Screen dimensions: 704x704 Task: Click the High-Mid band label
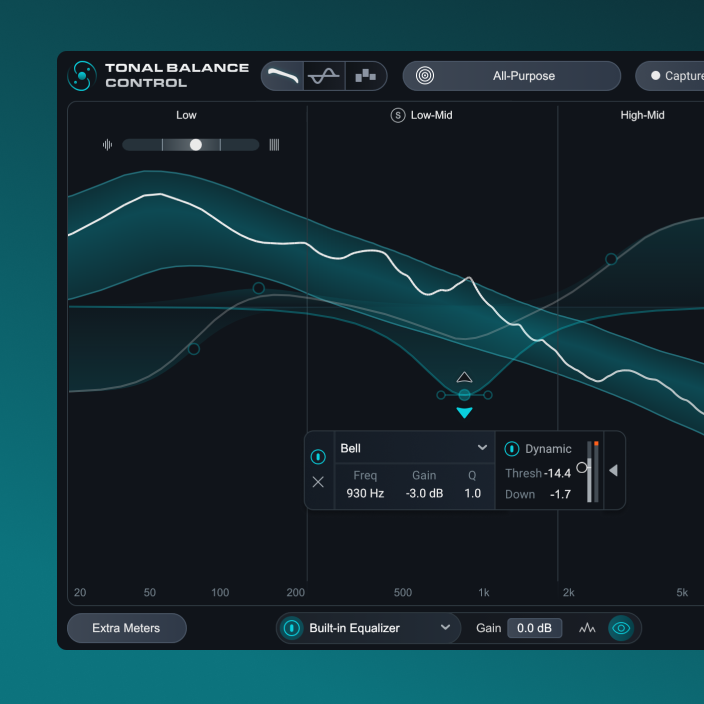coord(642,115)
